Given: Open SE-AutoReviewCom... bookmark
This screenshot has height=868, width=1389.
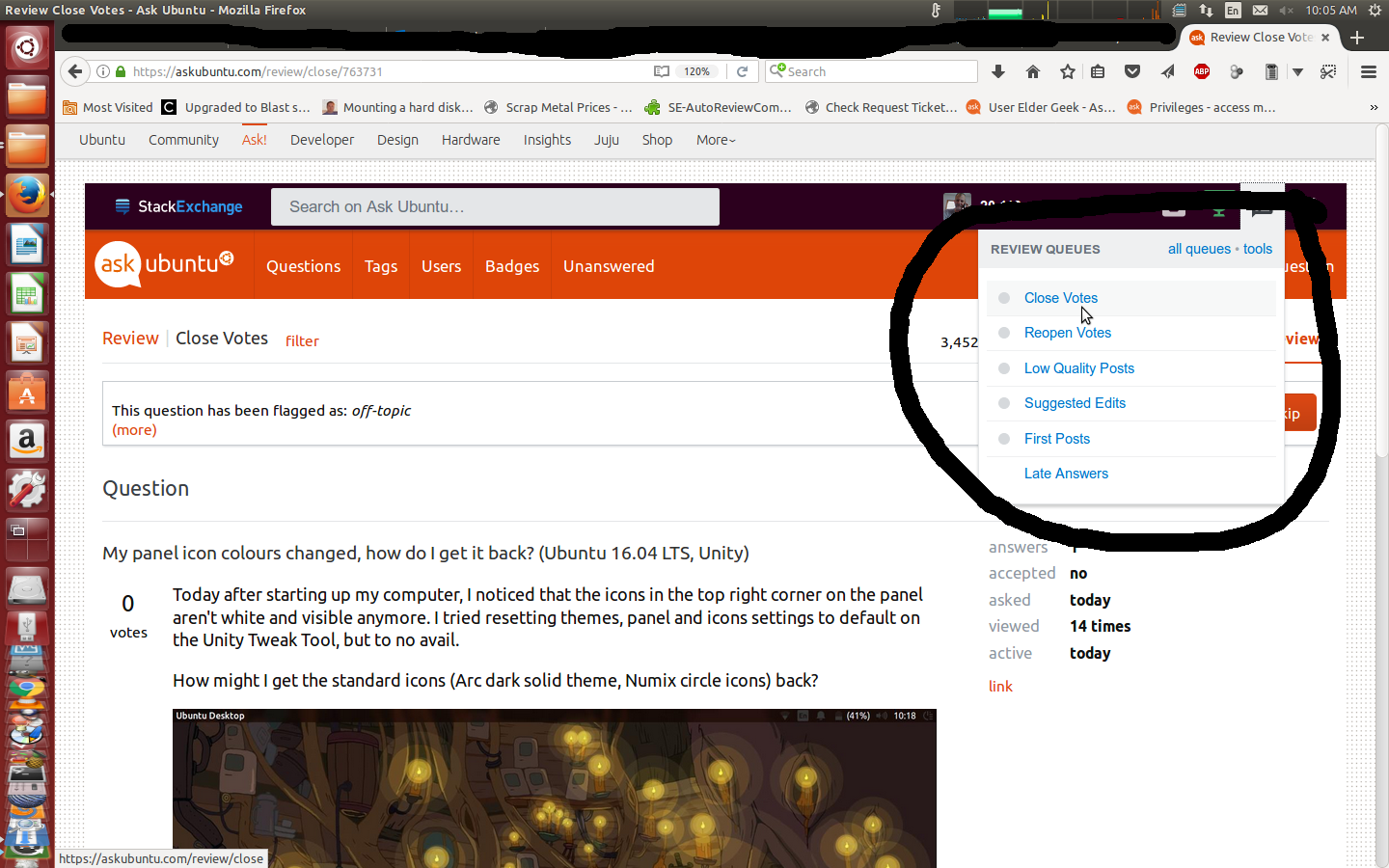Looking at the screenshot, I should (x=719, y=107).
